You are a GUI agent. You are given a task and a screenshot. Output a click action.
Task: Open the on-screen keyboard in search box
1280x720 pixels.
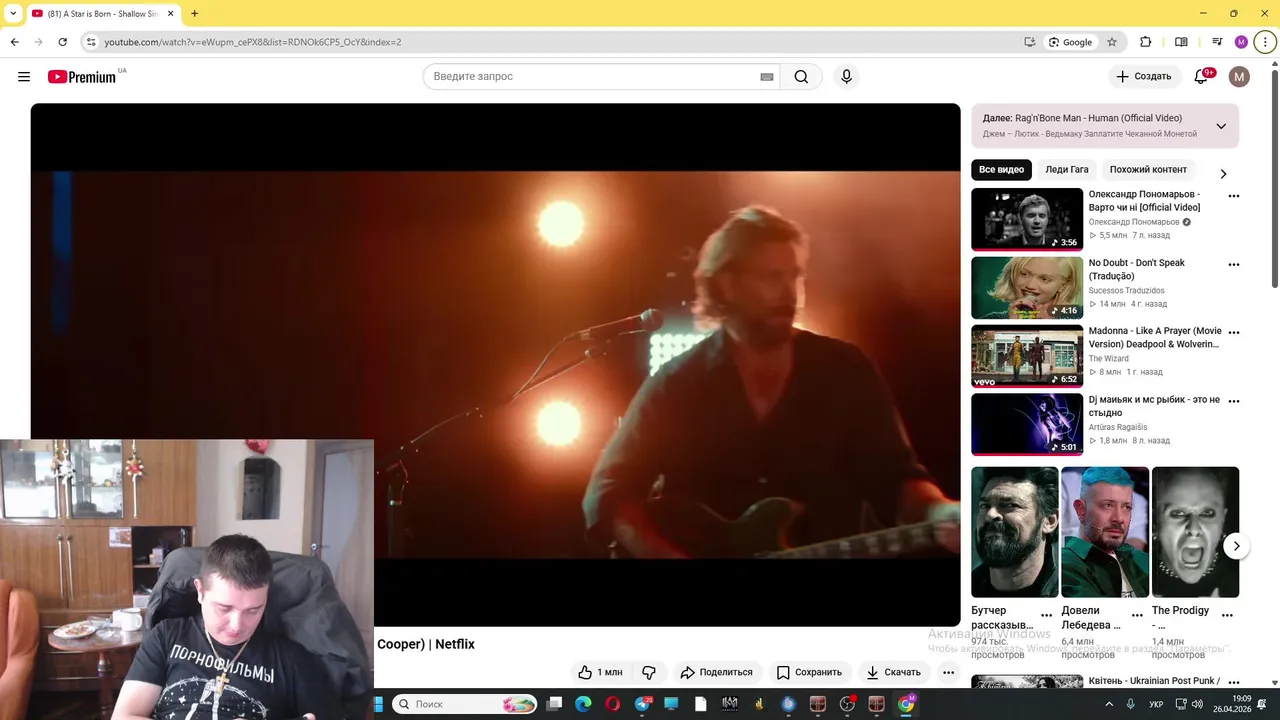pos(767,77)
